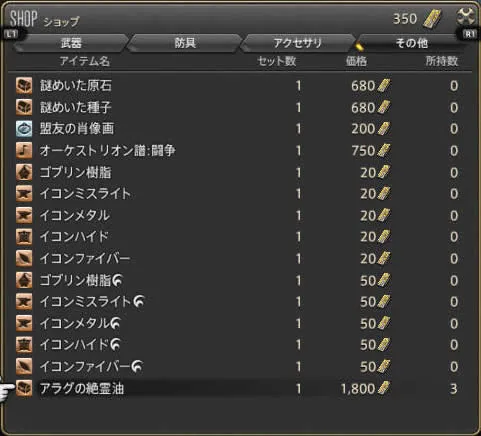This screenshot has width=481, height=436.
Task: Click the 謎めいた種子 item icon
Action: coord(24,107)
